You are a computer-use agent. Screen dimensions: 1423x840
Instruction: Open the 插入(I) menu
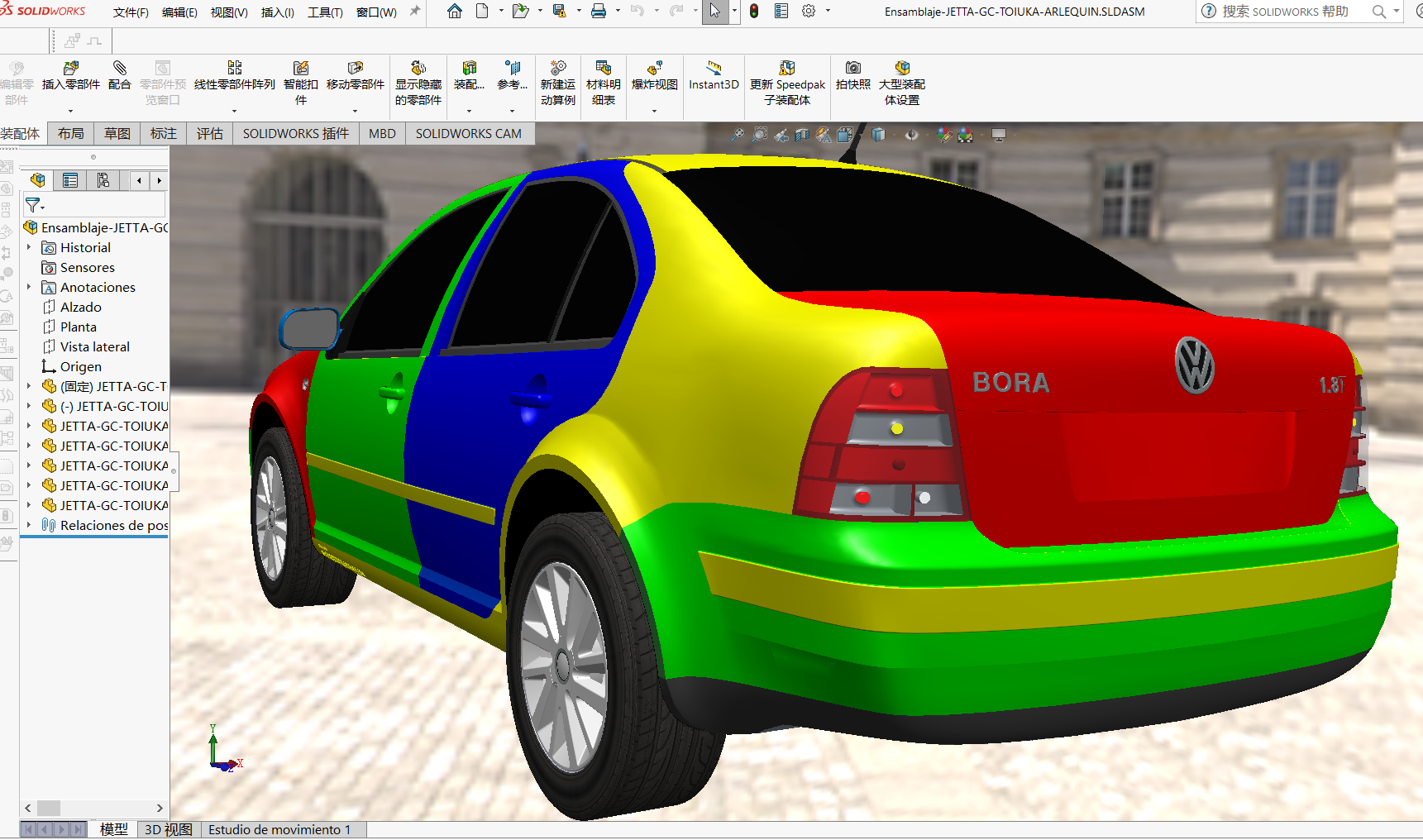[x=277, y=12]
